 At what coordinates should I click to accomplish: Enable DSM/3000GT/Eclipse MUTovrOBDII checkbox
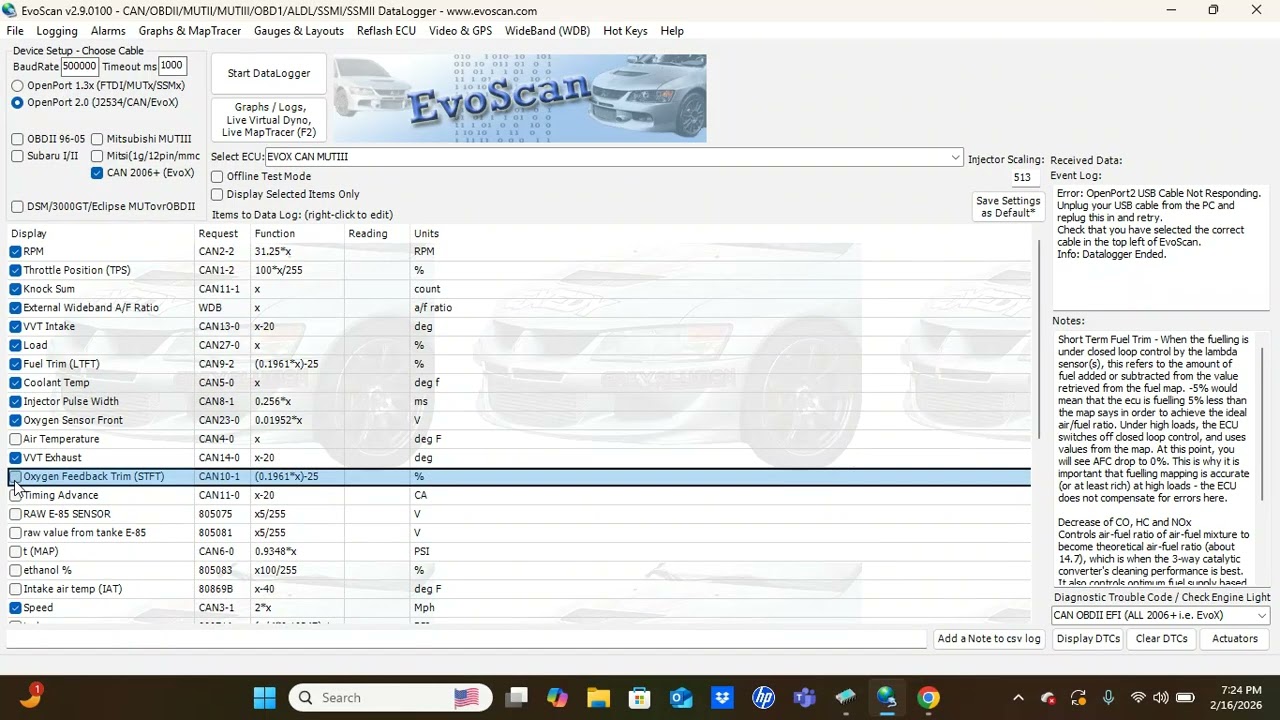click(17, 207)
